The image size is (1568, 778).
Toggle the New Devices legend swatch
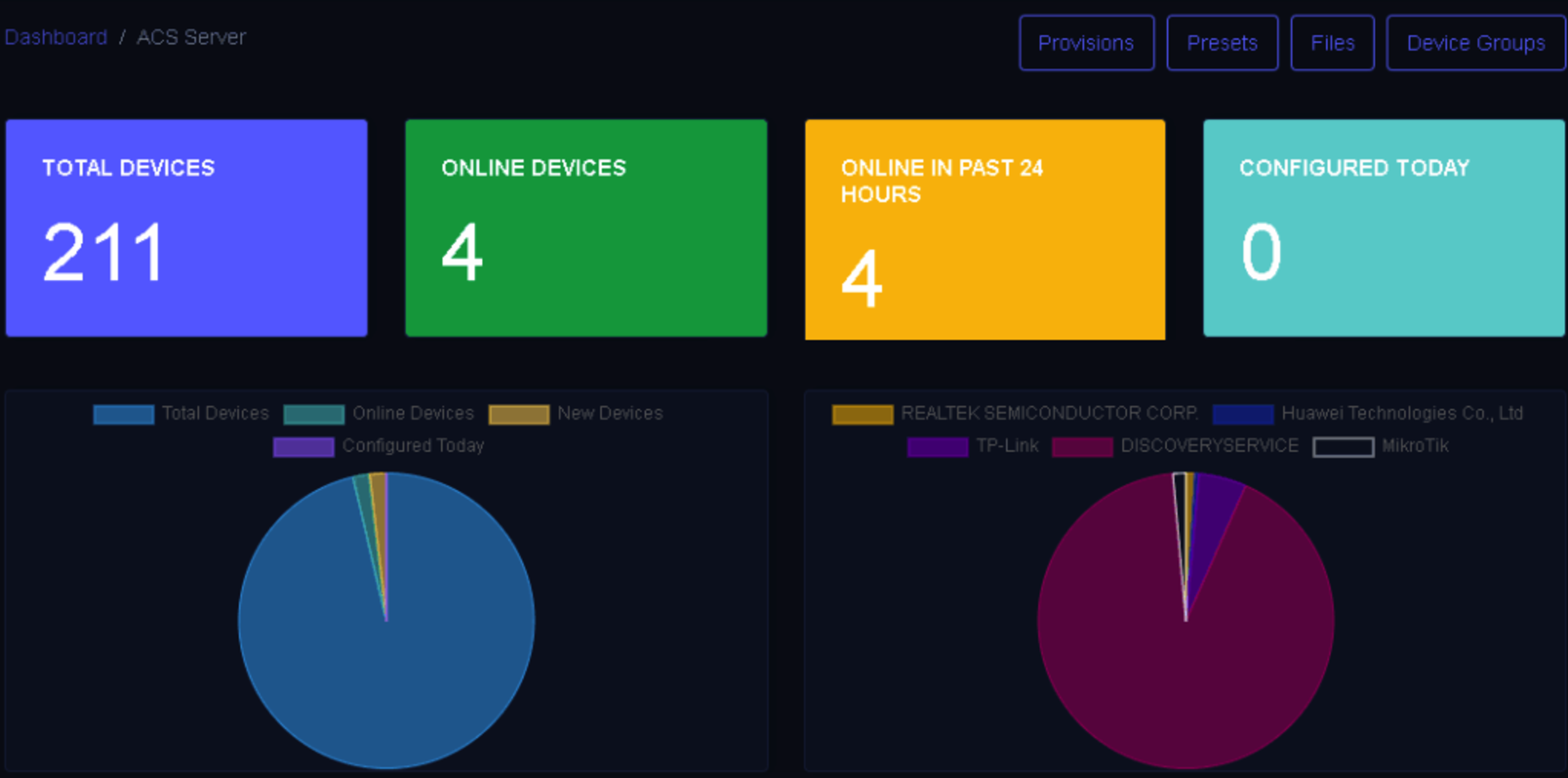point(519,415)
